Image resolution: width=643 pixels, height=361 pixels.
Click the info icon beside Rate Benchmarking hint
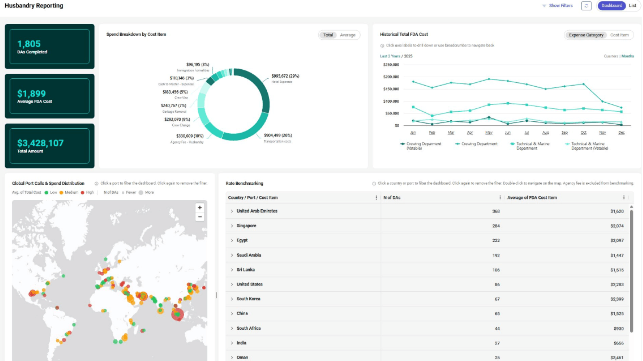click(374, 184)
